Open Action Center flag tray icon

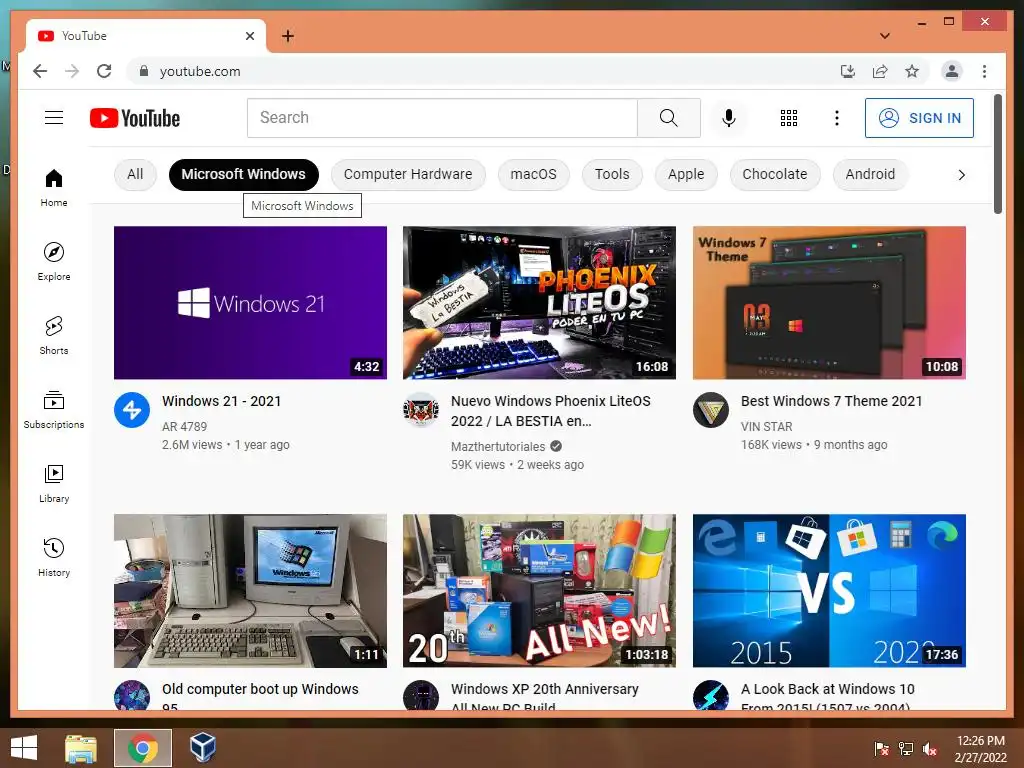(x=882, y=749)
